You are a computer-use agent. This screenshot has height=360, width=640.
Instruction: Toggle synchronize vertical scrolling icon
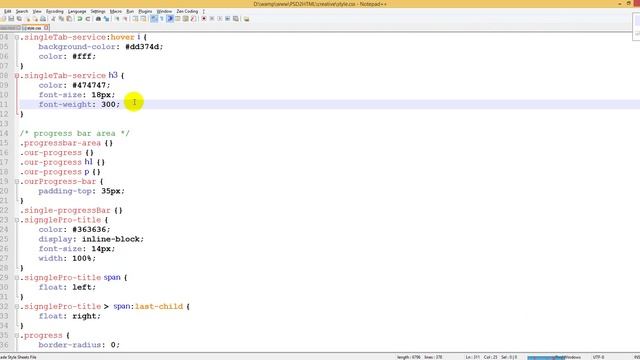click(136, 19)
